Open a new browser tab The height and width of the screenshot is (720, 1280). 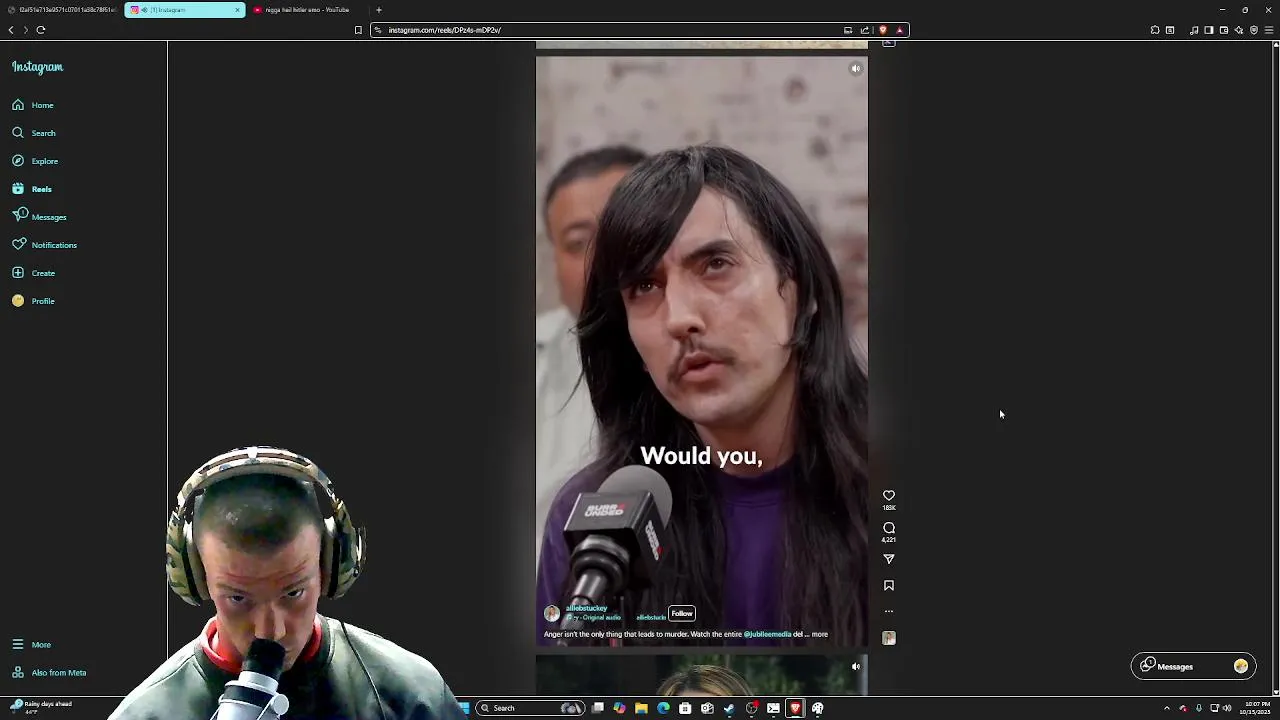coord(379,10)
